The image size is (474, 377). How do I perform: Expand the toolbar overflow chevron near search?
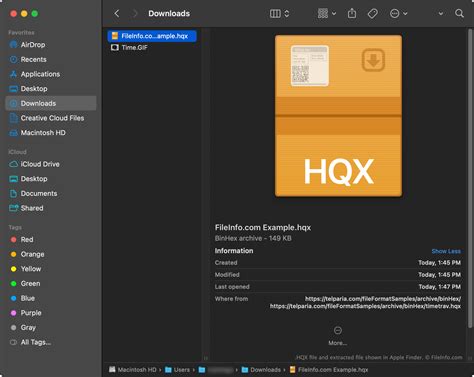click(x=441, y=14)
